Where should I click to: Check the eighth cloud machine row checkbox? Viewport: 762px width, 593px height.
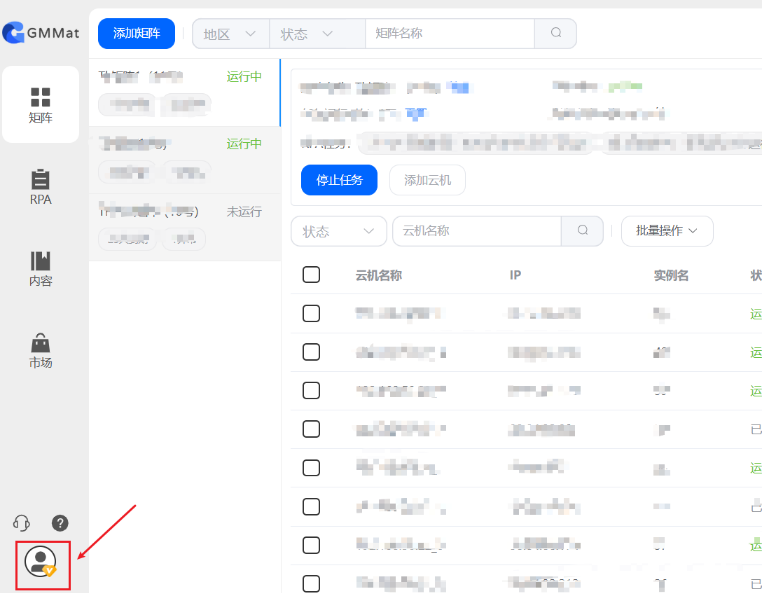click(311, 584)
